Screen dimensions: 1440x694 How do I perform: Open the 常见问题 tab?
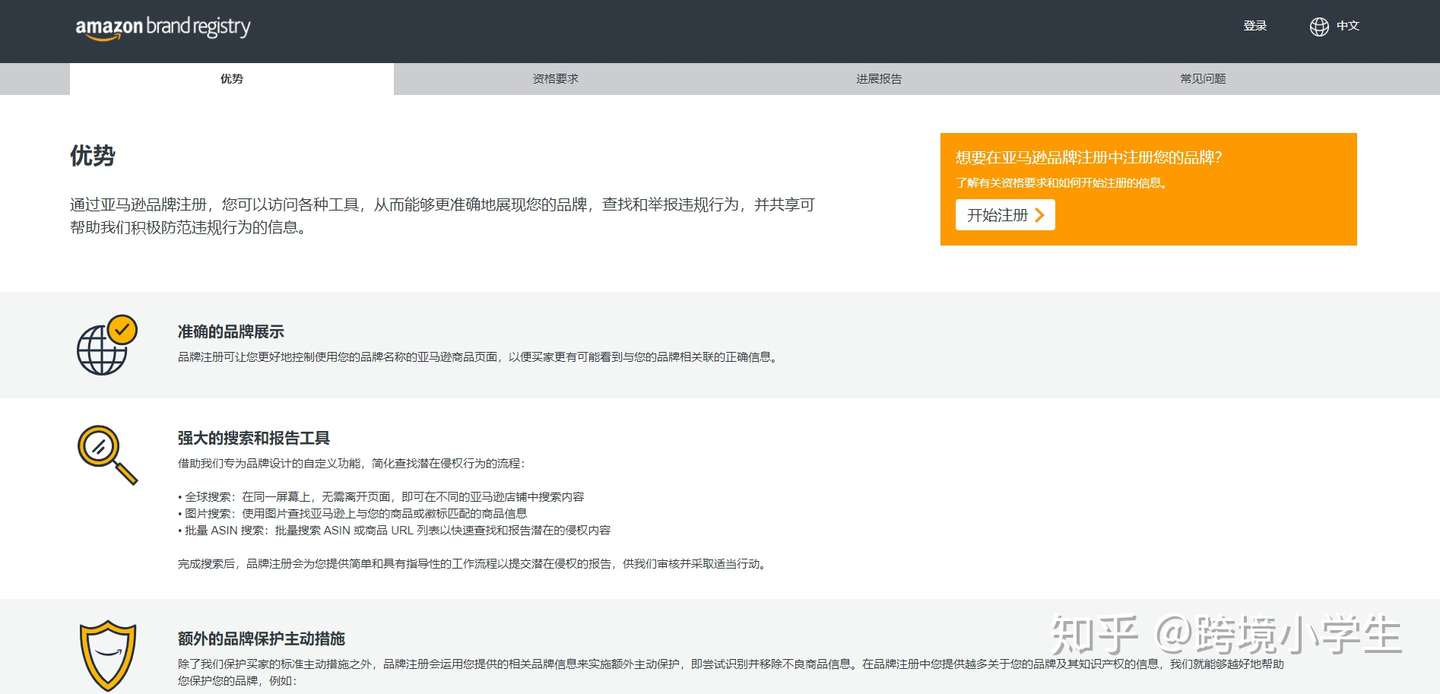click(x=1203, y=78)
